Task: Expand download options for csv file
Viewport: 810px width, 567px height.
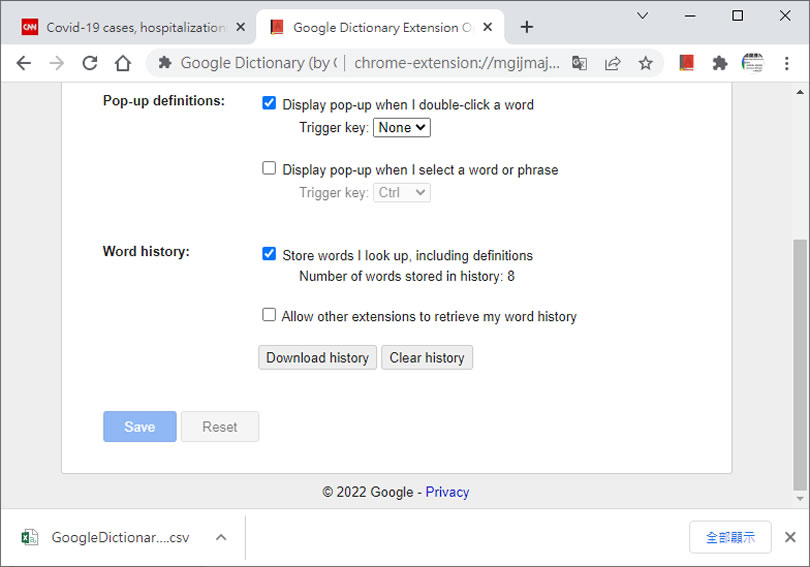Action: pos(221,538)
